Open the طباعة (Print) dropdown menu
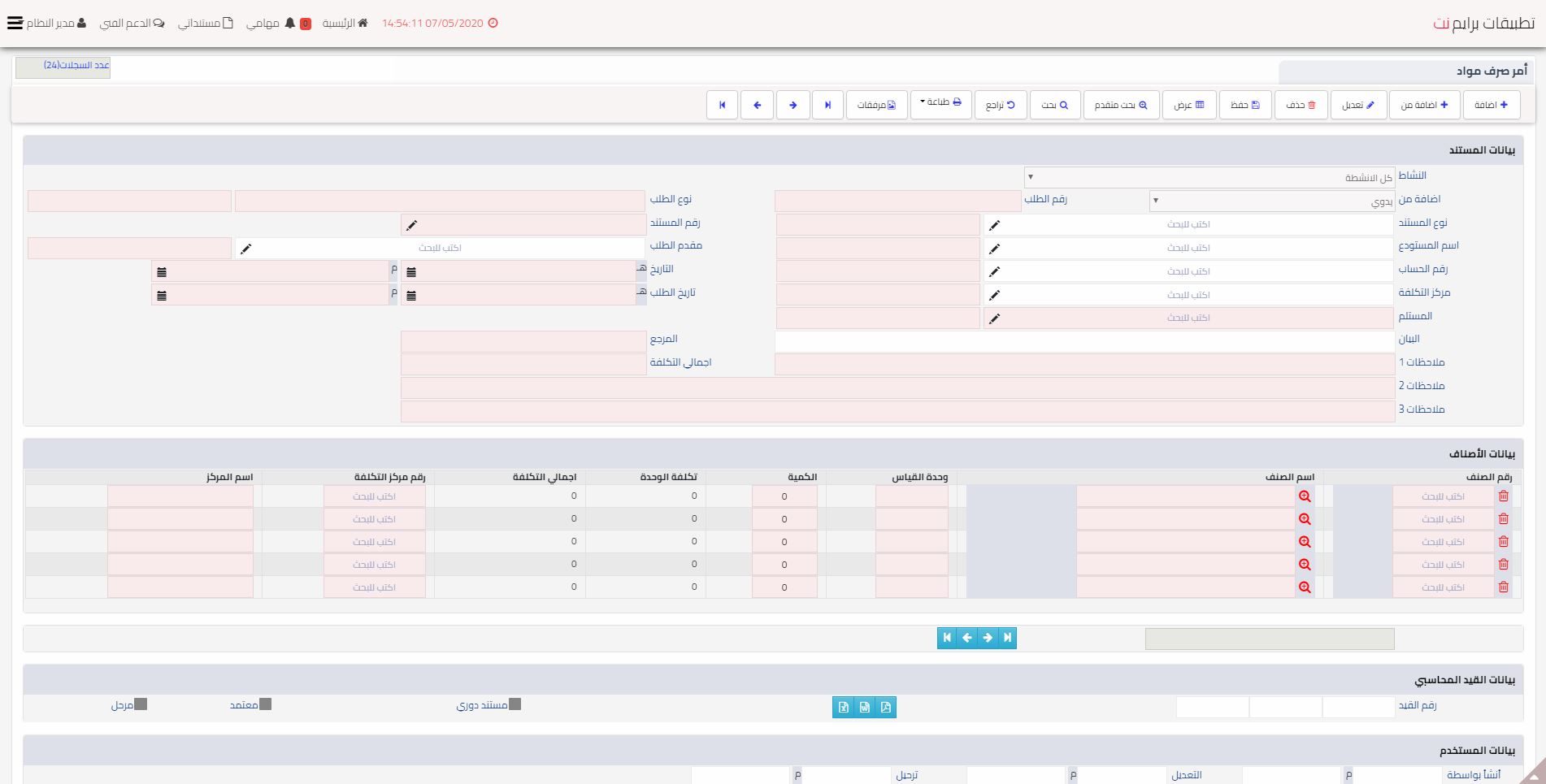 point(940,103)
